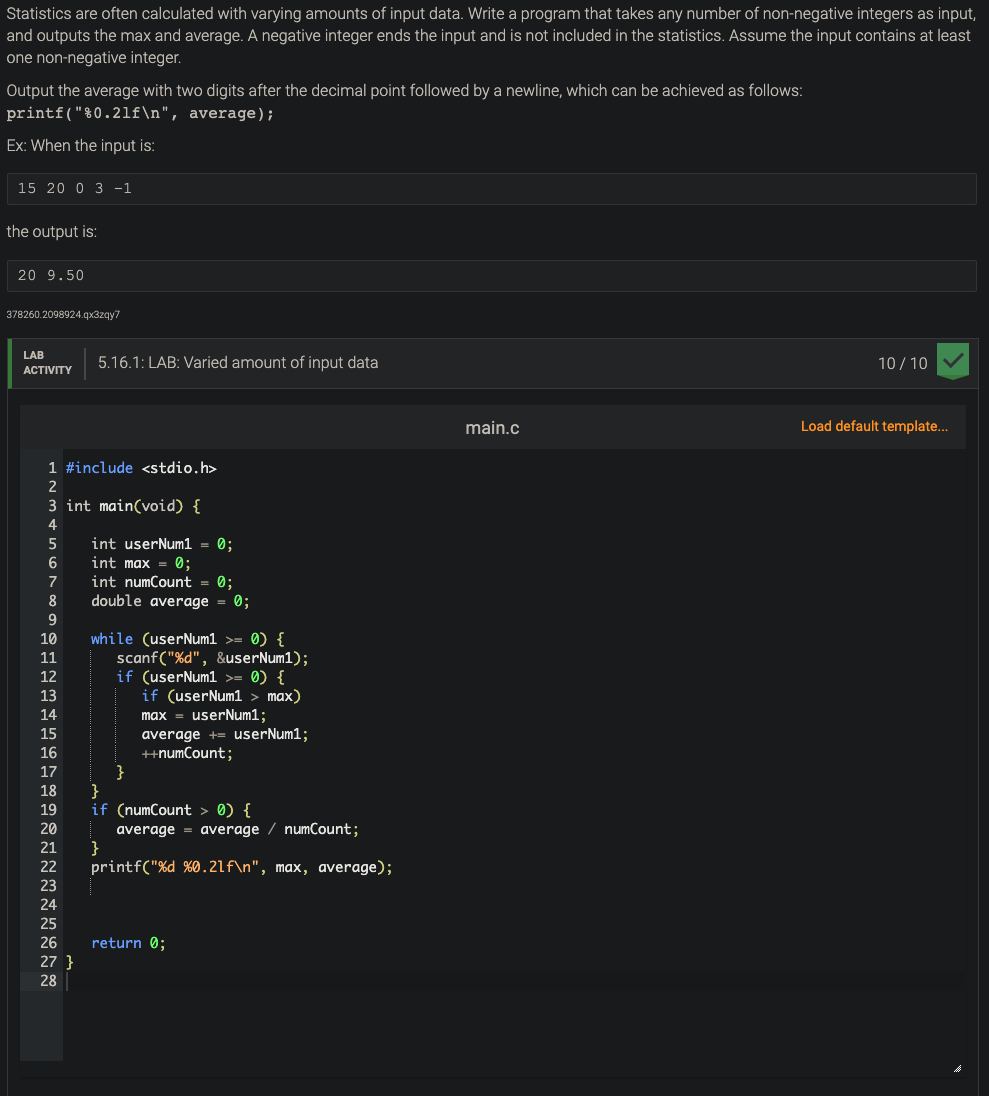Viewport: 989px width, 1096px height.
Task: Click the 378260.2098924.qx3zqy7 identifier text
Action: pos(62,314)
